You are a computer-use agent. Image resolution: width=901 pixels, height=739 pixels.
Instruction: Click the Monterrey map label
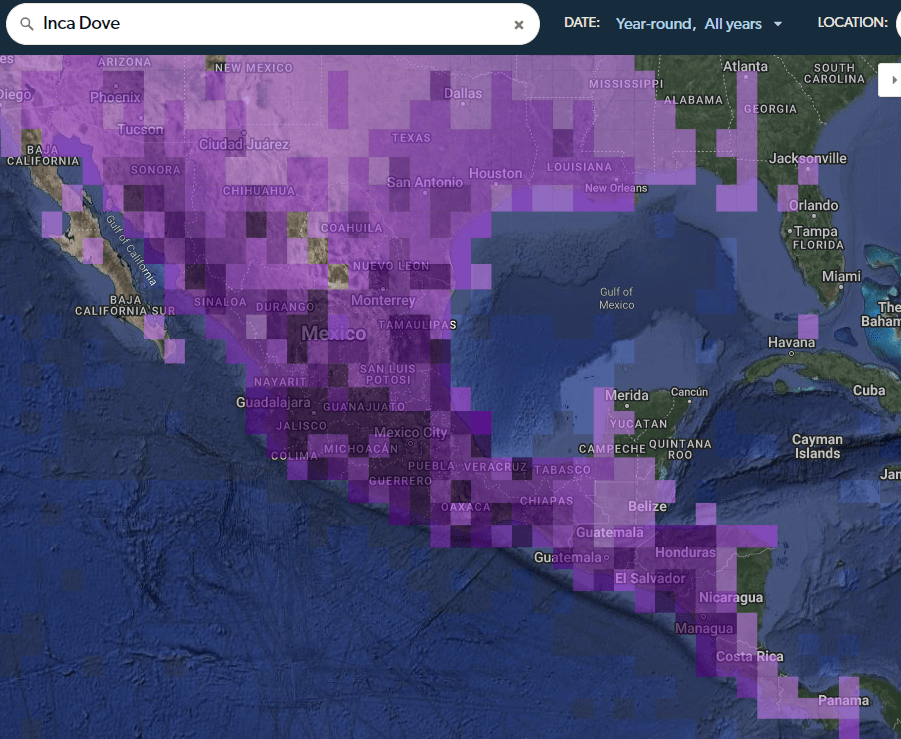(383, 300)
